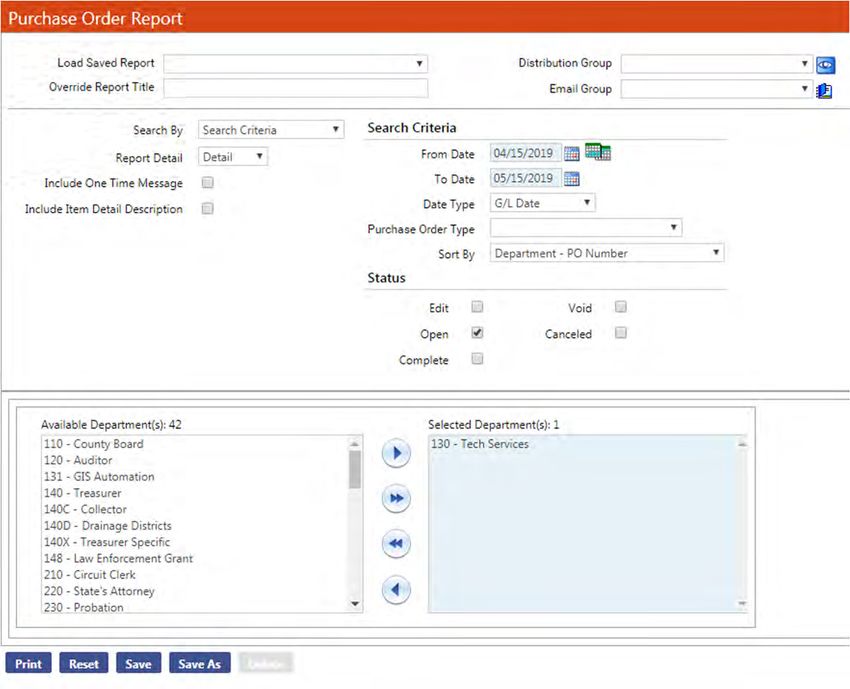This screenshot has width=850, height=689.
Task: Click the Print button
Action: point(28,664)
